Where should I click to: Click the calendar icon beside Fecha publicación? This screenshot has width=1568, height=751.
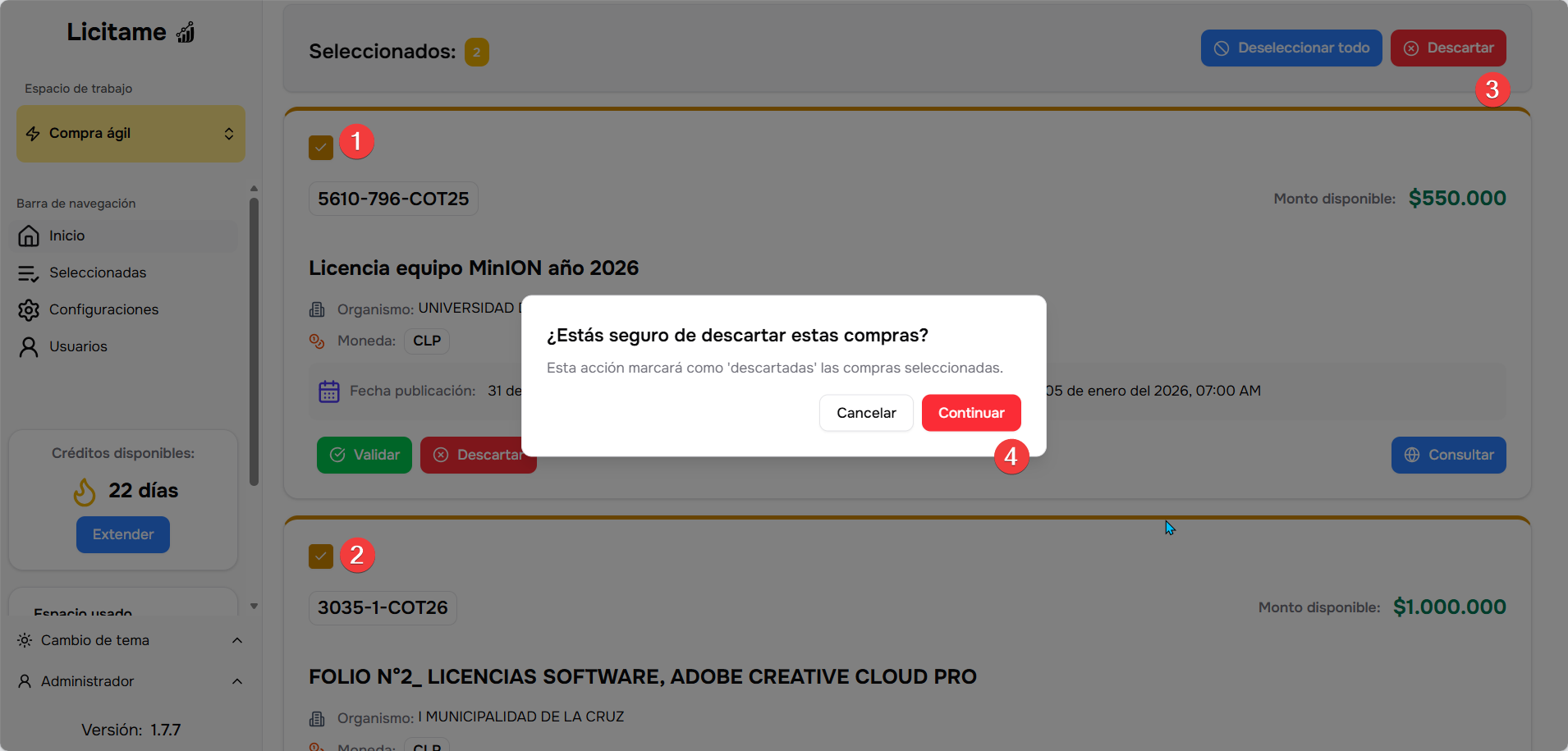coord(329,392)
